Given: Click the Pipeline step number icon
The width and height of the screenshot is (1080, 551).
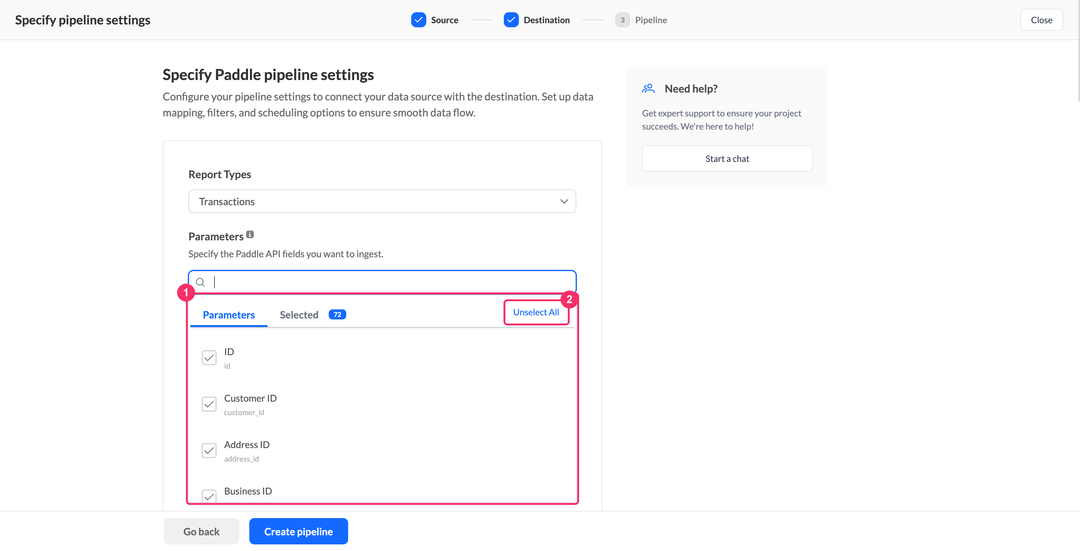Looking at the screenshot, I should click(623, 20).
